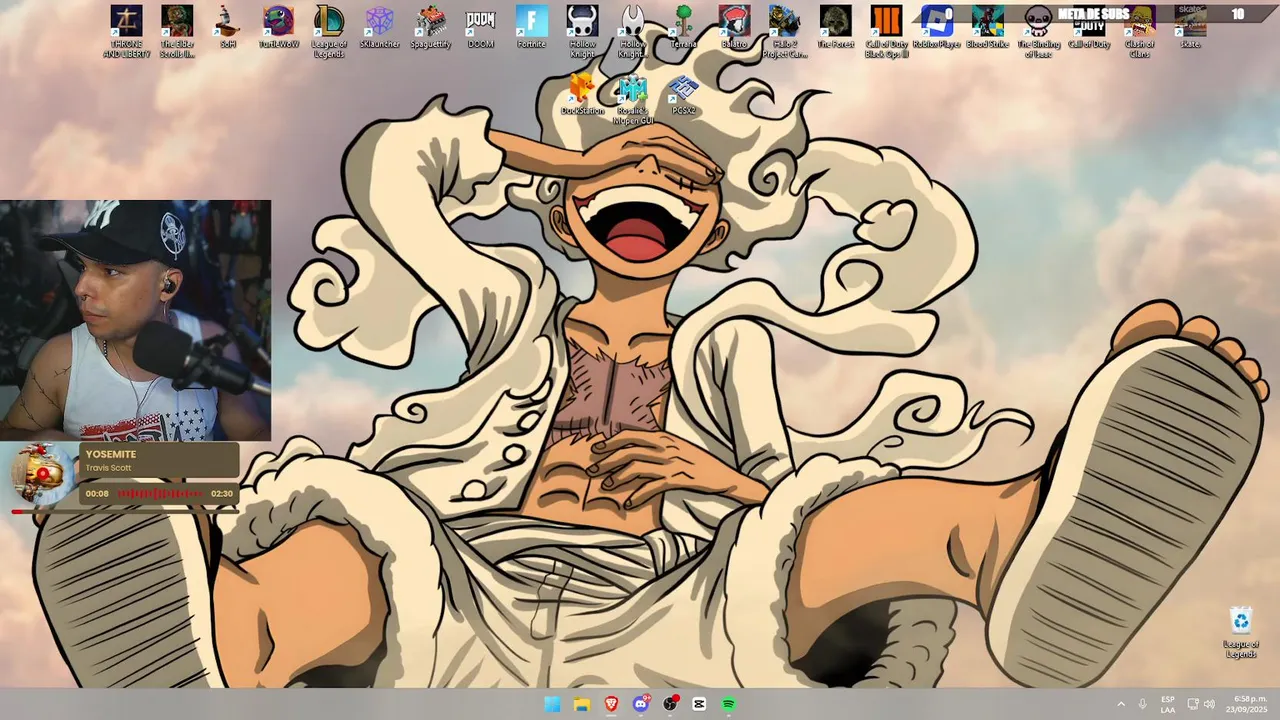1280x720 pixels.
Task: Open CapCut from the taskbar
Action: [x=699, y=704]
